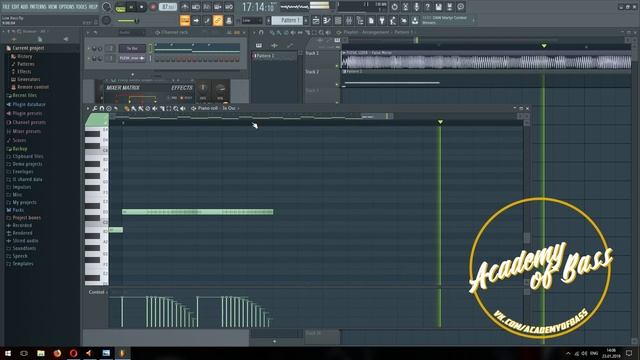Click the question mark help icon

427,7
